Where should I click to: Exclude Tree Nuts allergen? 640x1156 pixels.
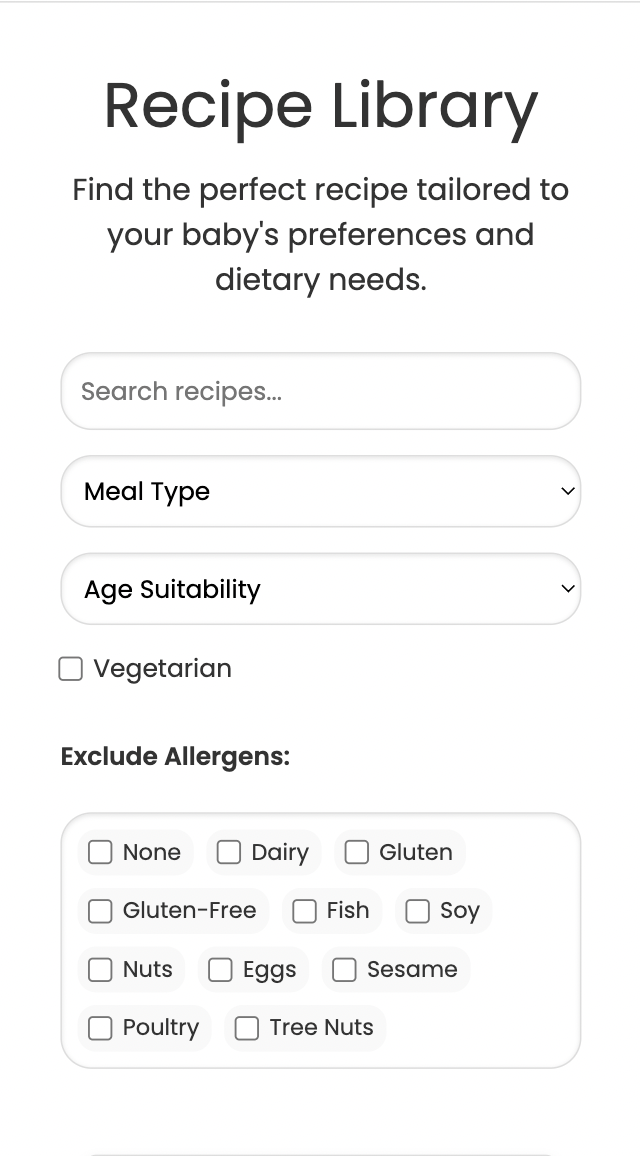pos(246,1028)
